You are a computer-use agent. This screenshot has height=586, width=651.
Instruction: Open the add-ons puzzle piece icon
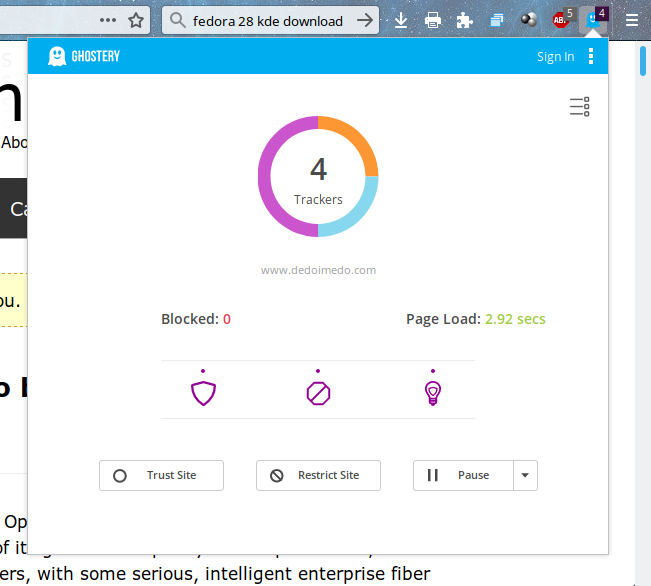coord(464,20)
